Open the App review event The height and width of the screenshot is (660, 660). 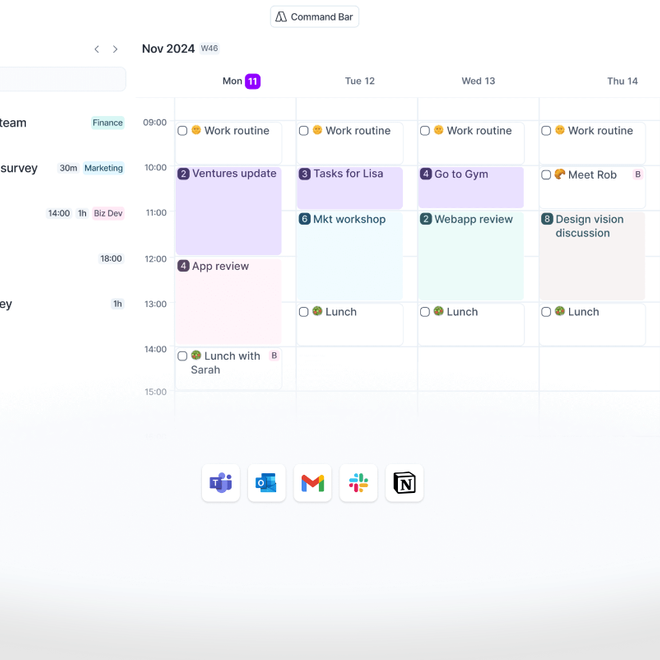tap(229, 302)
